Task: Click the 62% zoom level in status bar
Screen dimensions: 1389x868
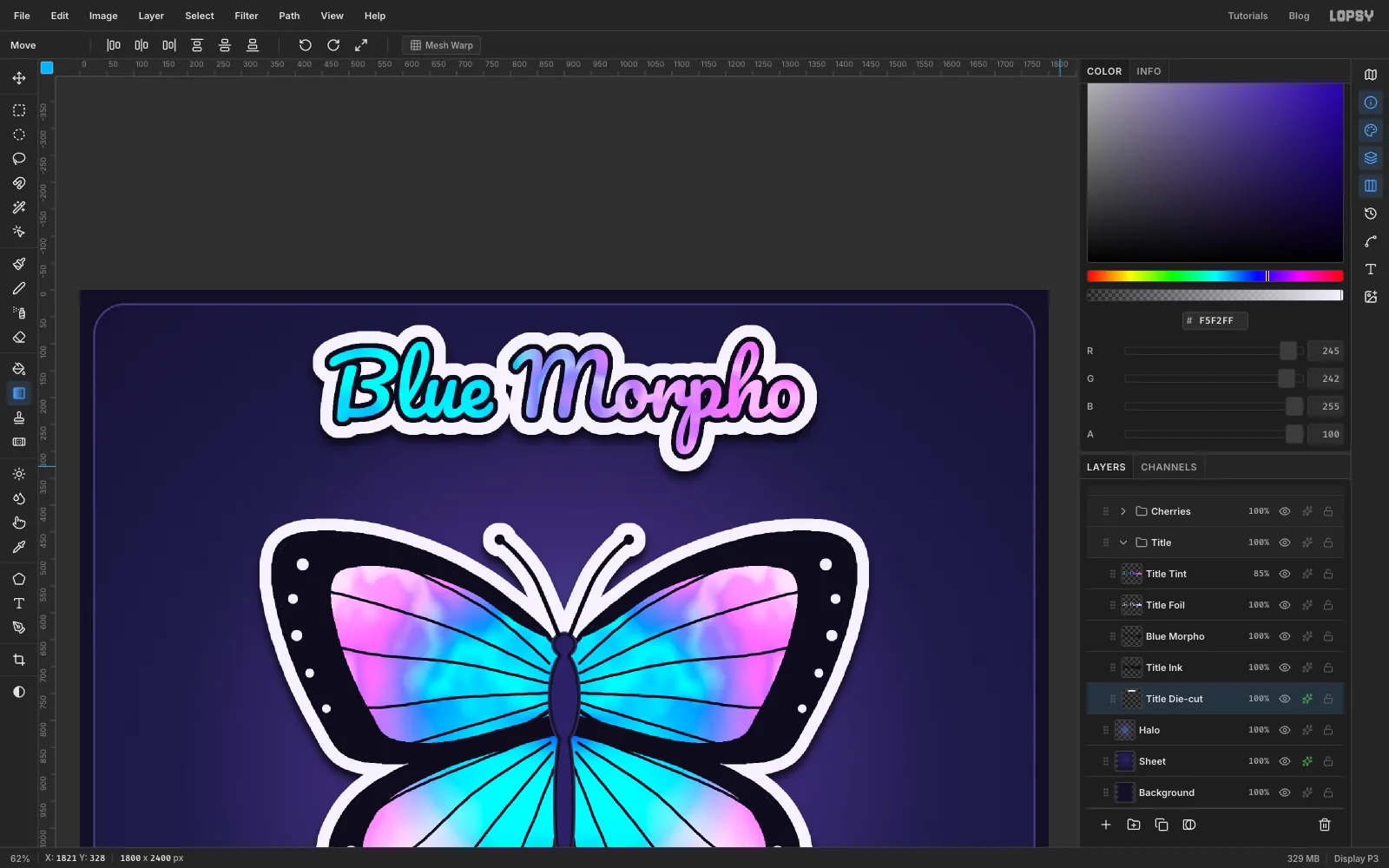Action: [x=20, y=858]
